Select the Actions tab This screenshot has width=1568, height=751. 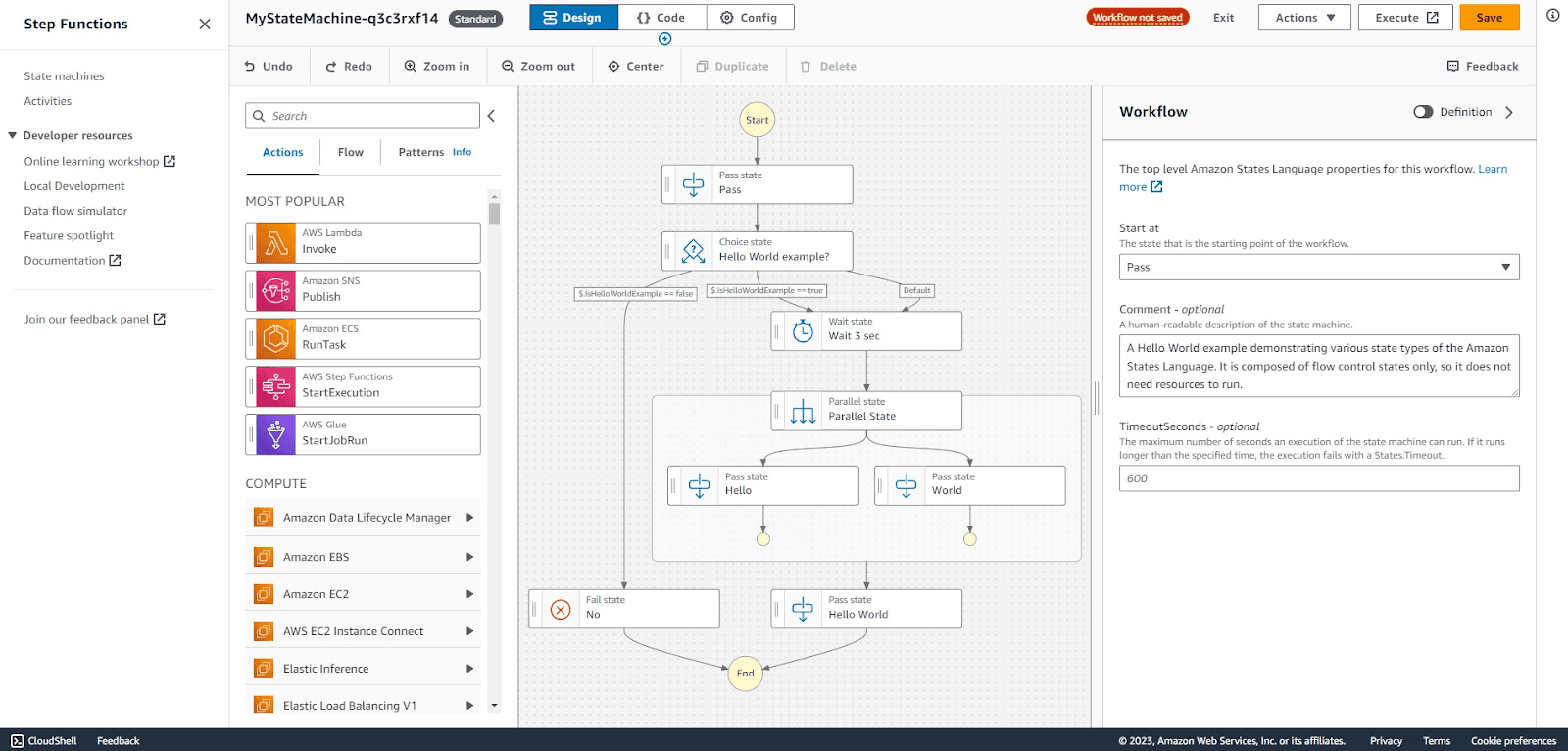point(282,152)
